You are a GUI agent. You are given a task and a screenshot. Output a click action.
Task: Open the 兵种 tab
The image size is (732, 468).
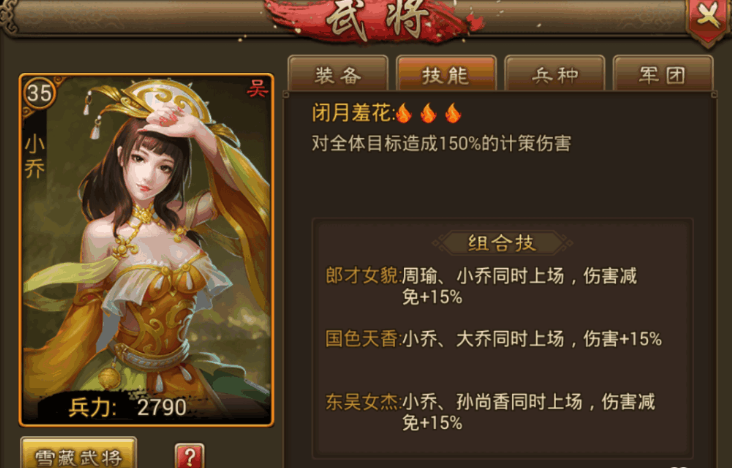(555, 74)
